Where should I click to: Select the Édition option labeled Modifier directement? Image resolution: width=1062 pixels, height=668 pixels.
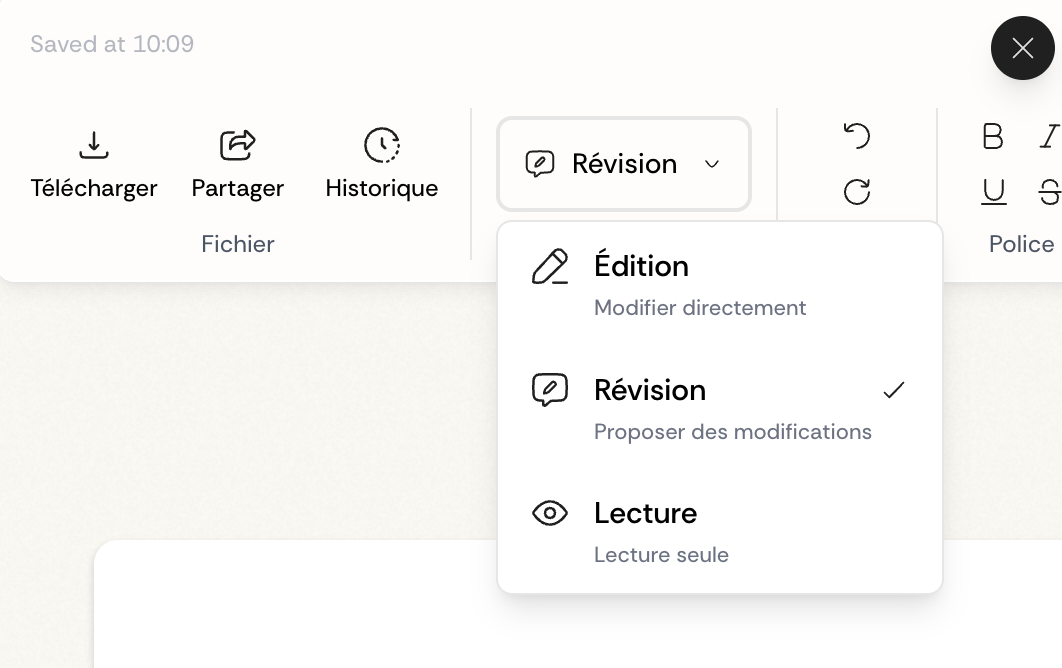point(700,308)
